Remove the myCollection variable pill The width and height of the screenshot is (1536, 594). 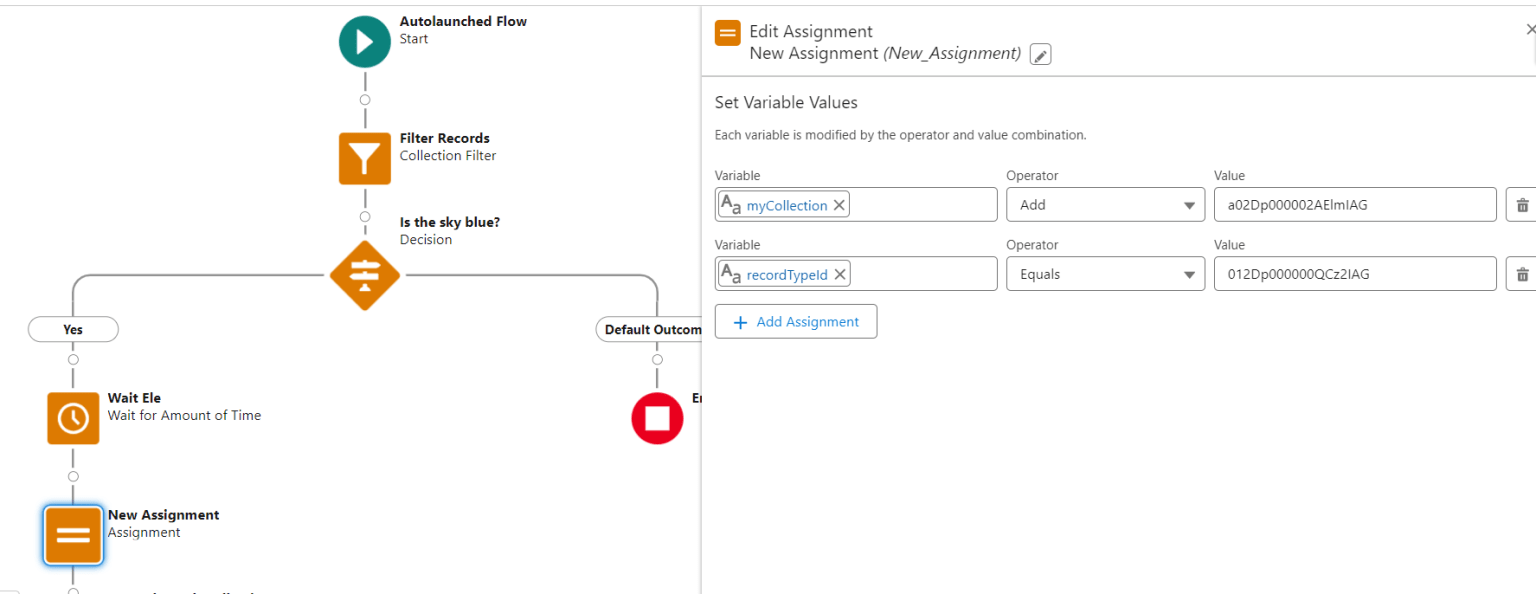839,204
